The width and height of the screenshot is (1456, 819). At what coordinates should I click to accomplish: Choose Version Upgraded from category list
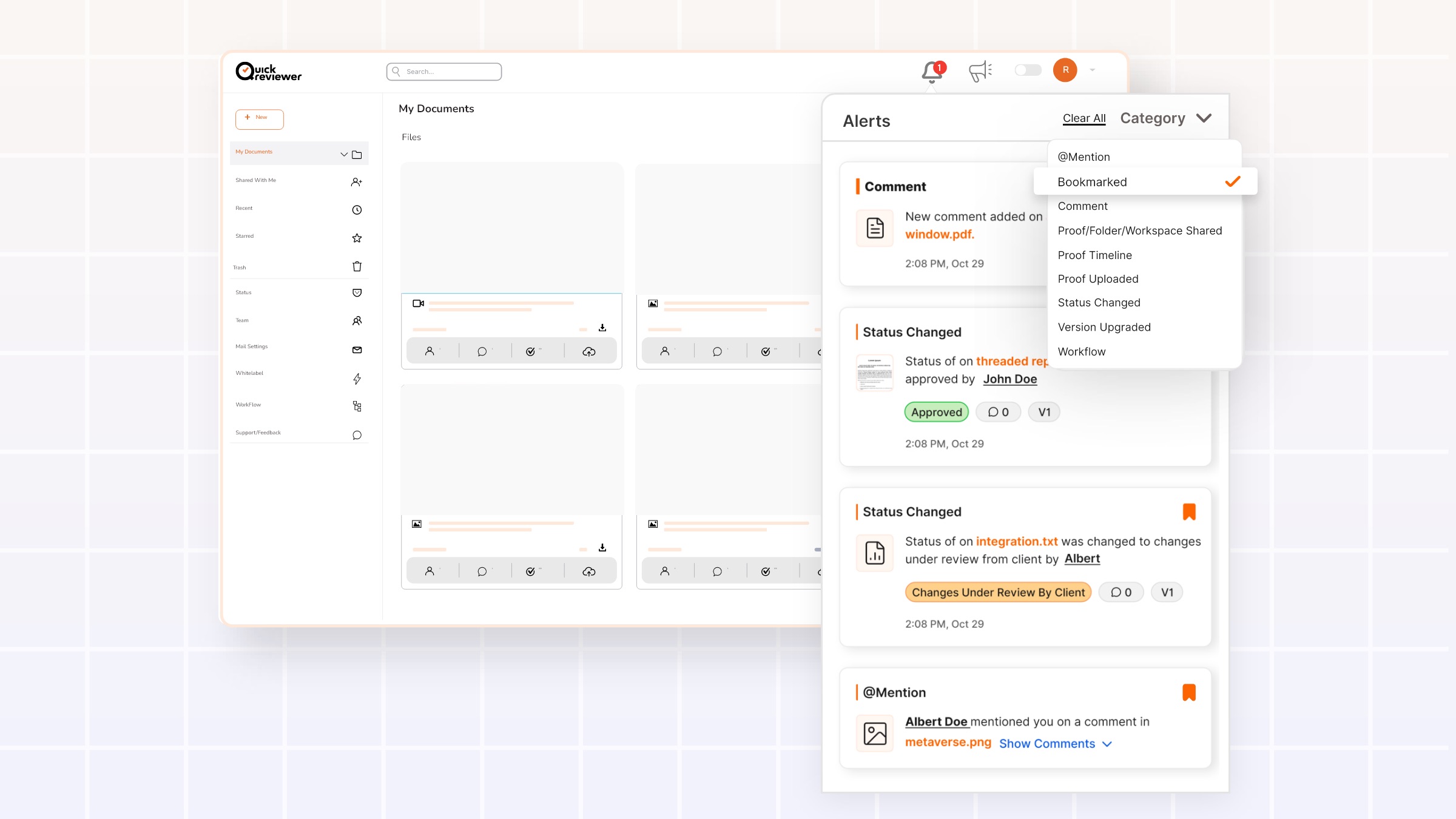tap(1104, 327)
